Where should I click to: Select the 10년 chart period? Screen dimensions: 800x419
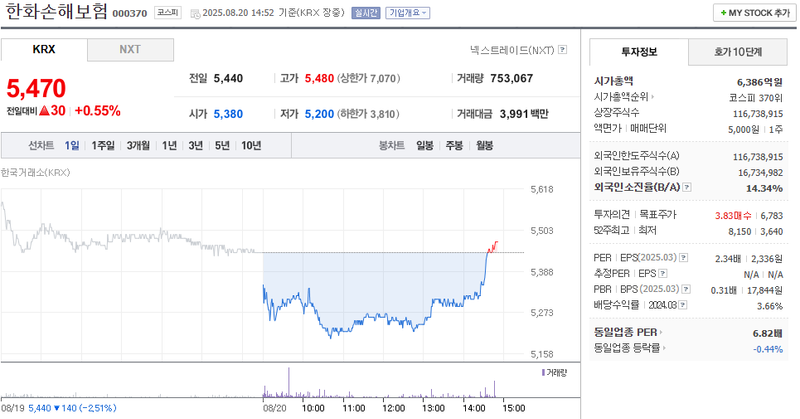coord(251,146)
